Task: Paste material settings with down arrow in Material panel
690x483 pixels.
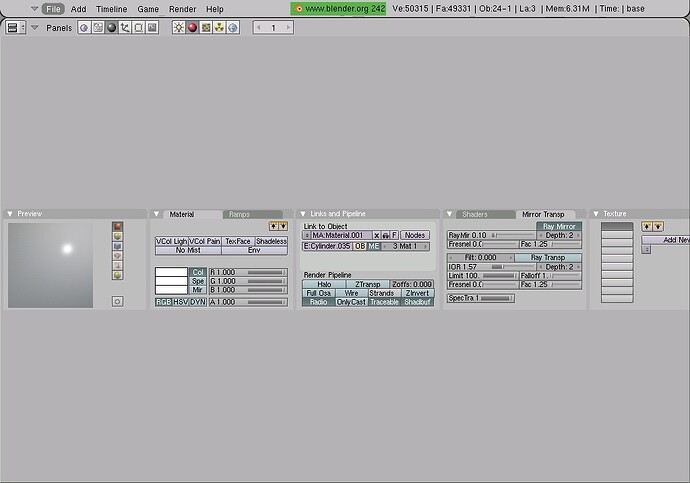Action: 283,226
